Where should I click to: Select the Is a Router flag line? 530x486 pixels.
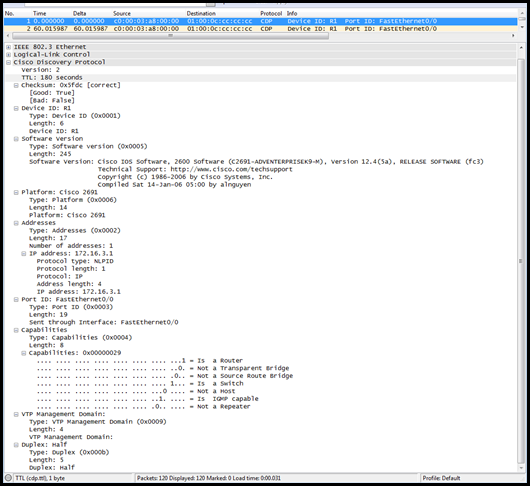(x=140, y=361)
